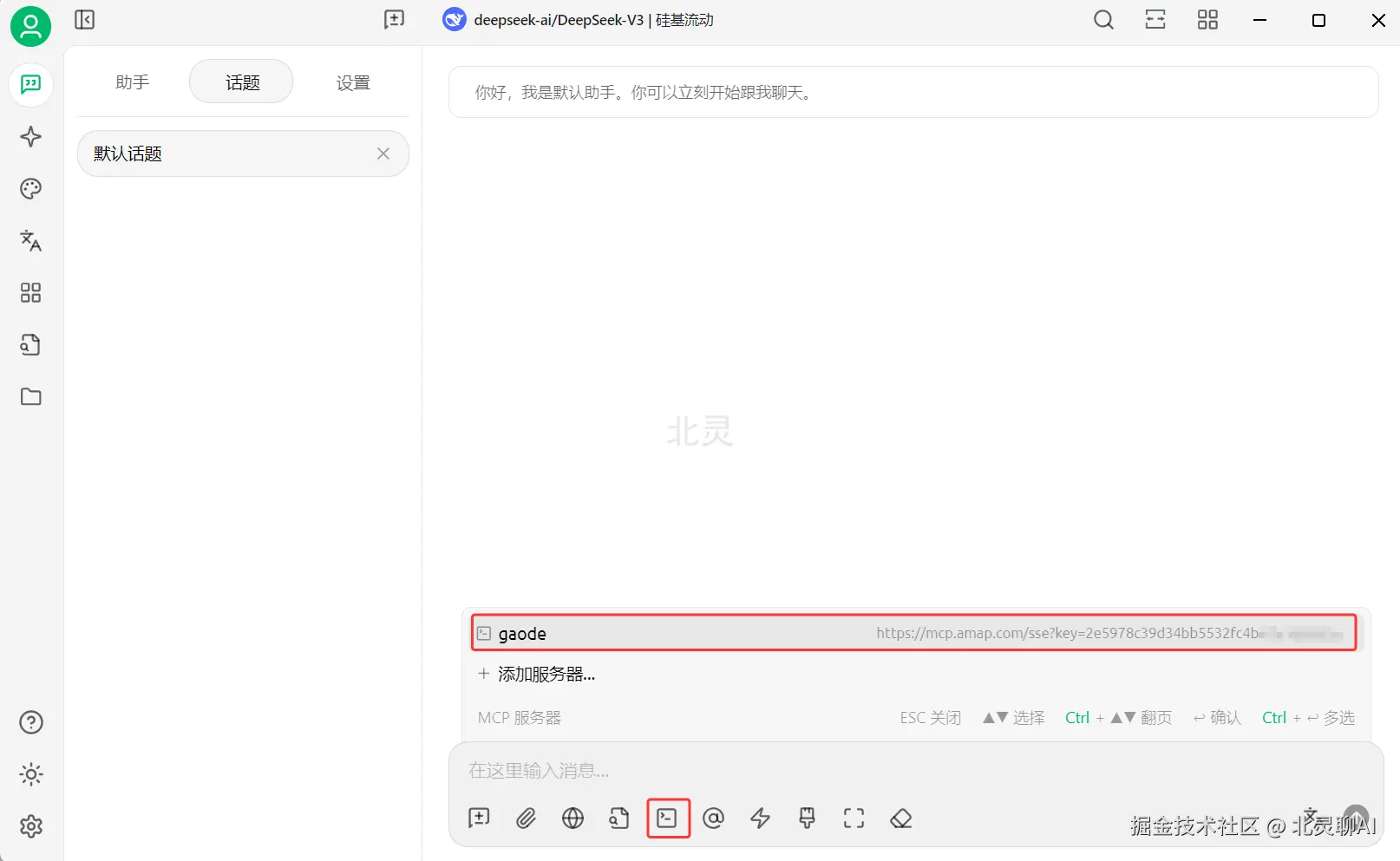
Task: Click the default assistant greeting message
Action: coord(913,92)
